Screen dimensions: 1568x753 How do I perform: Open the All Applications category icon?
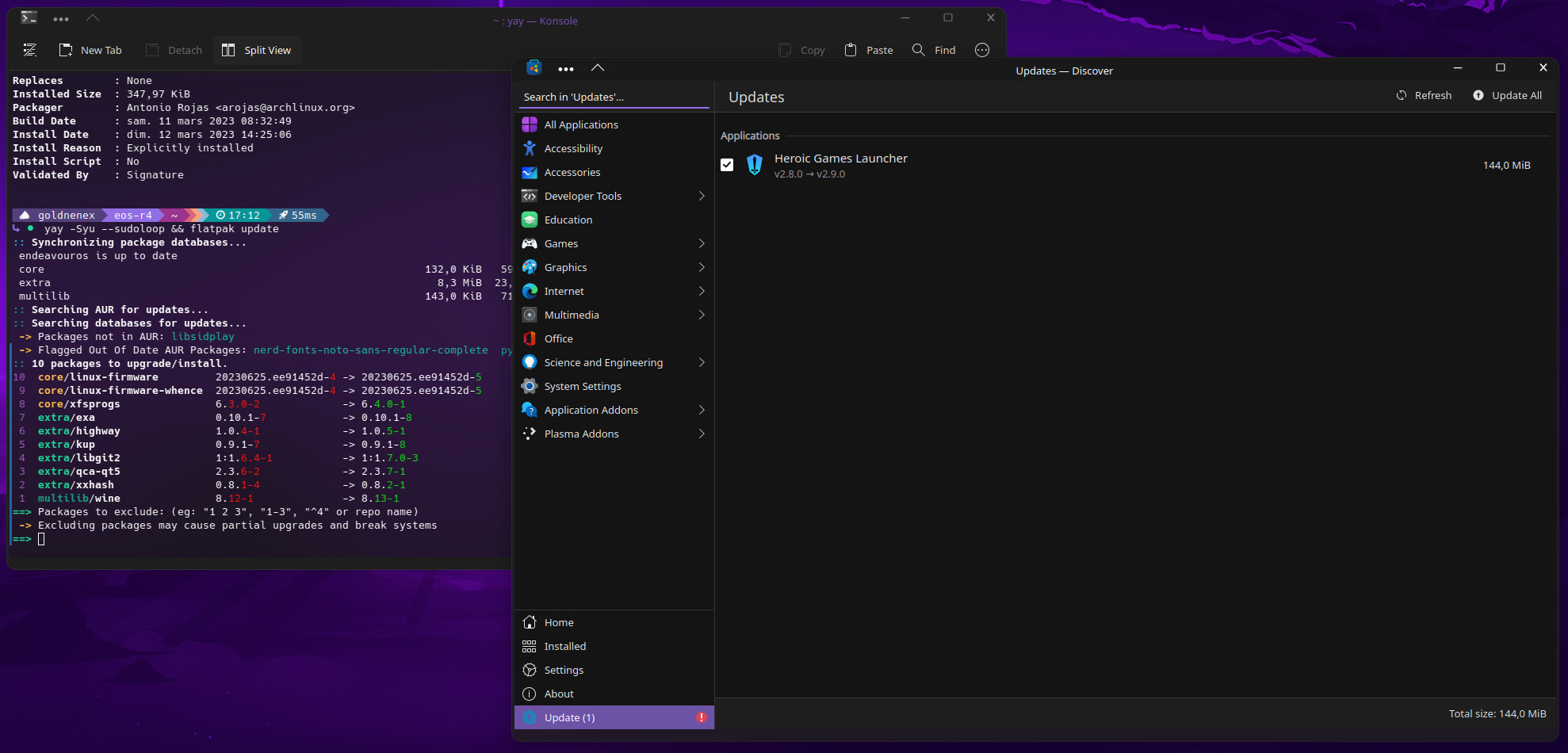(530, 124)
